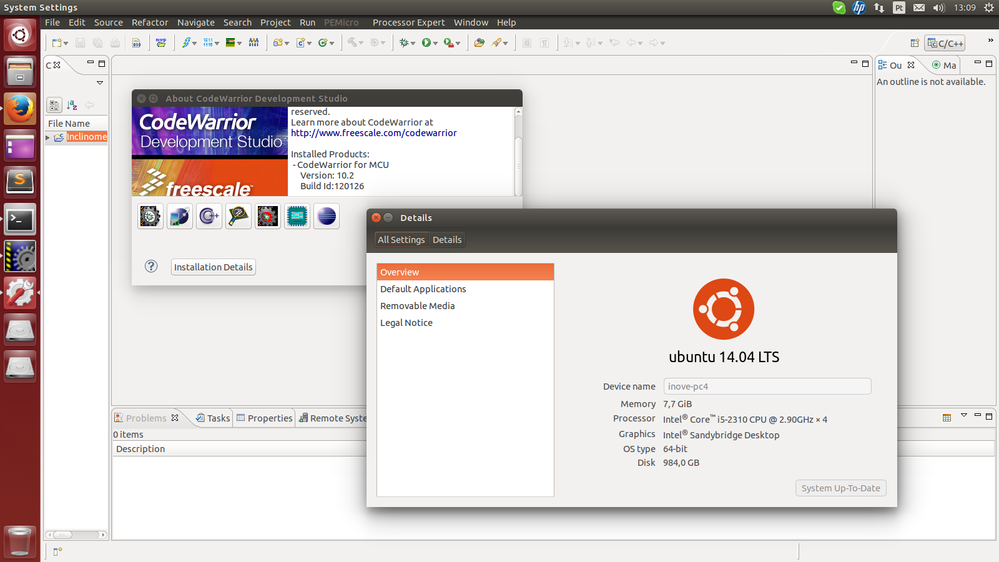The height and width of the screenshot is (562, 999).
Task: Click the Description column header
Action: pyautogui.click(x=239, y=449)
